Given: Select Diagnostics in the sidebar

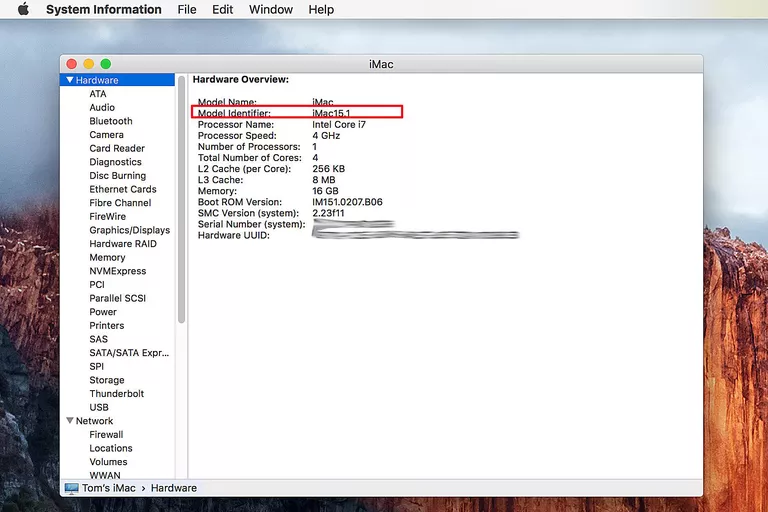Looking at the screenshot, I should [115, 162].
